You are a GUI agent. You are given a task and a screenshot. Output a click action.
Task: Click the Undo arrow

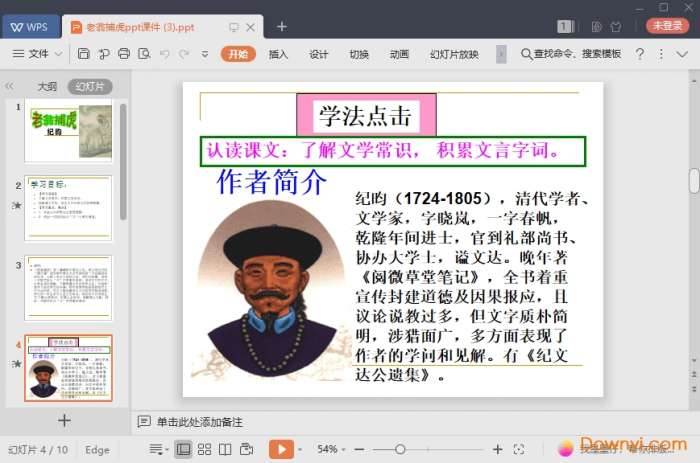point(164,54)
